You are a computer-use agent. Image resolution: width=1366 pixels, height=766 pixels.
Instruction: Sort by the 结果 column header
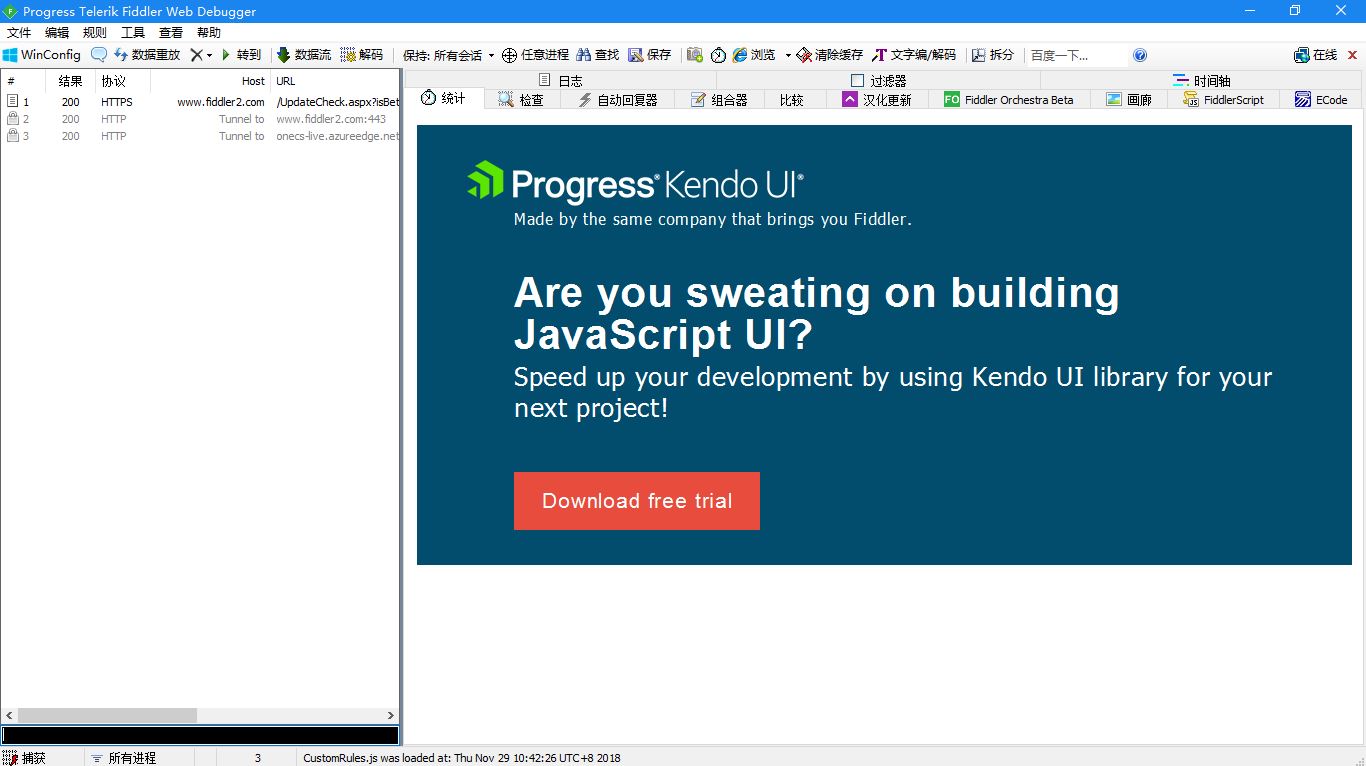(71, 81)
